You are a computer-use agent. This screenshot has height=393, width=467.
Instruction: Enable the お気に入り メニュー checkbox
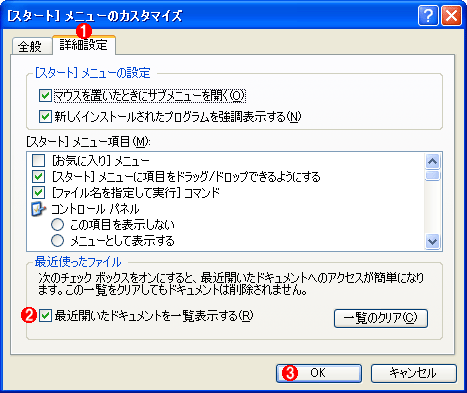38,161
